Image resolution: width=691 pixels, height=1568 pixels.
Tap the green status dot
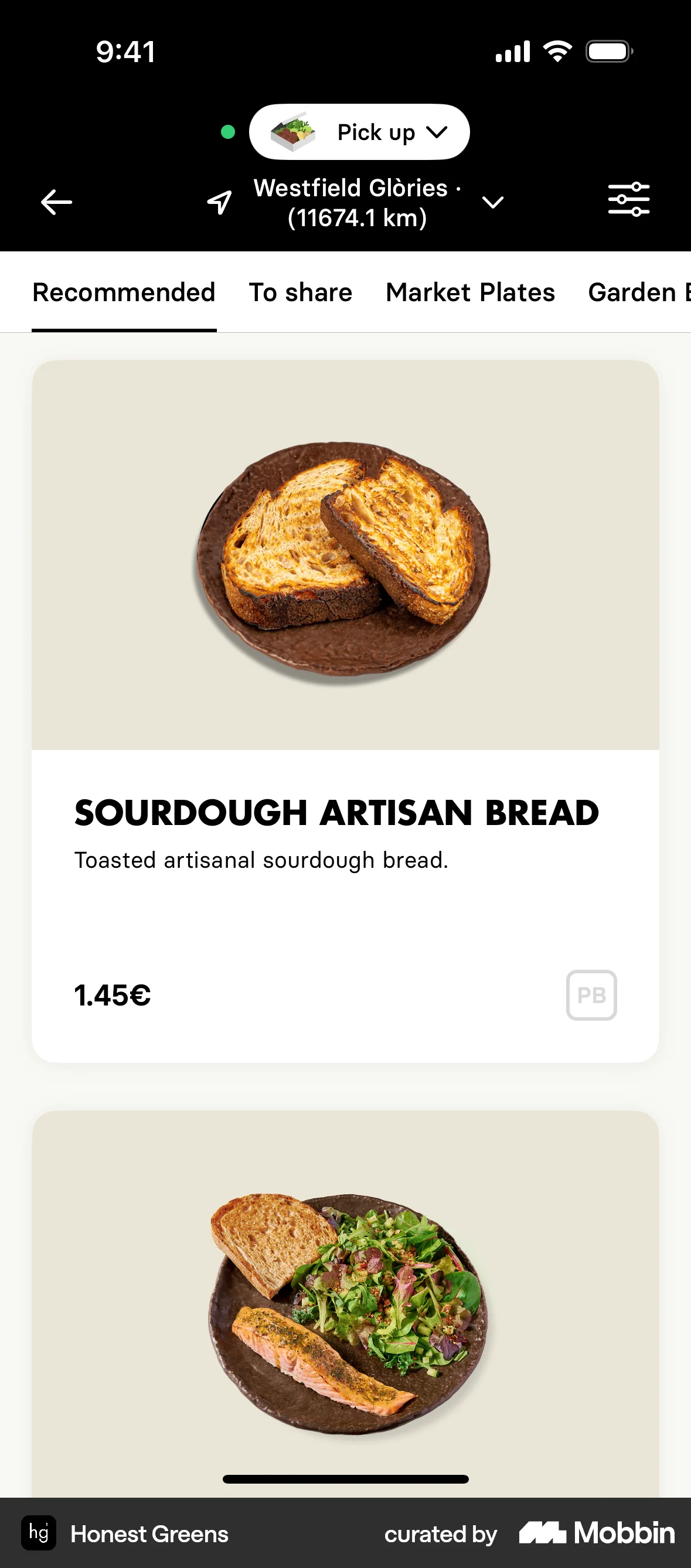click(229, 132)
